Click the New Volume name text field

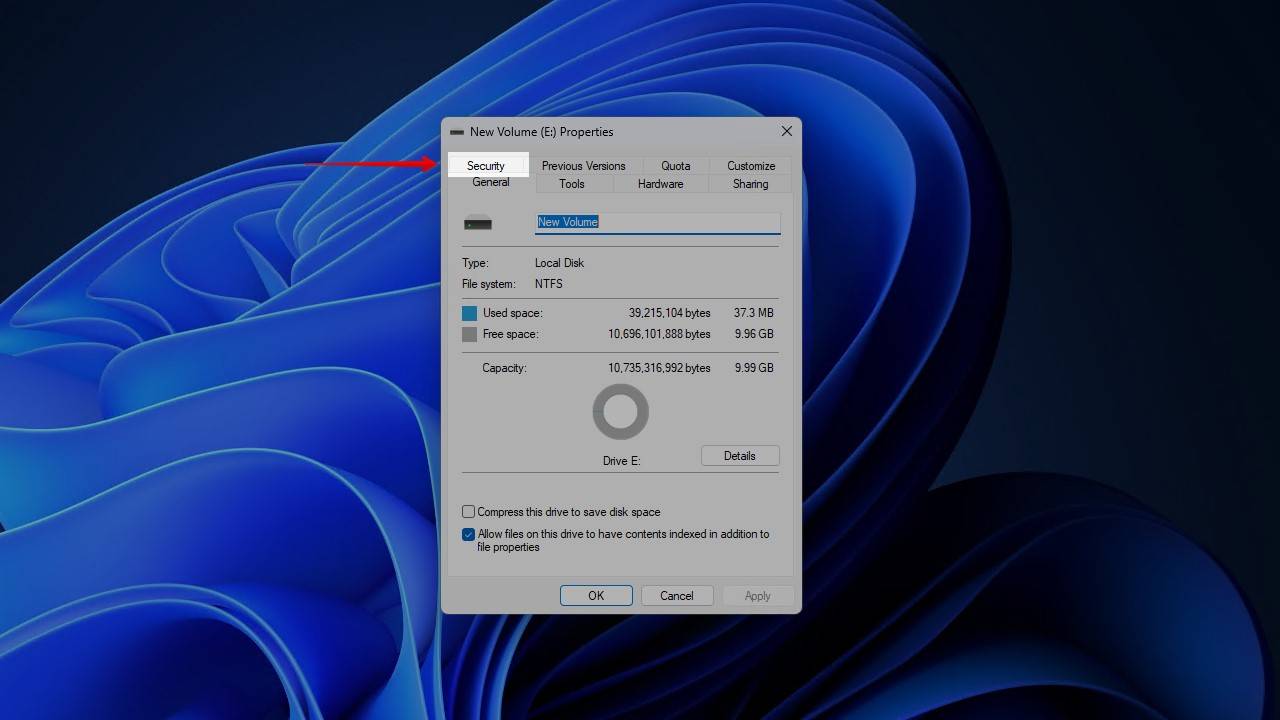pos(657,222)
